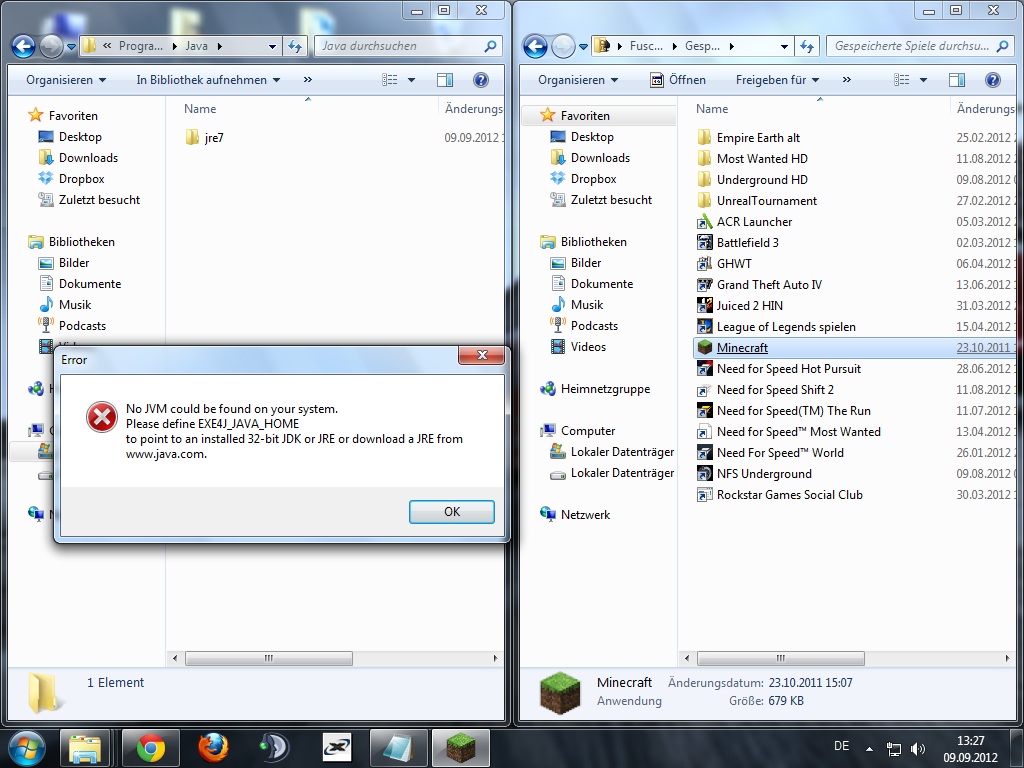Open Battlefield 3 shortcut

point(747,243)
